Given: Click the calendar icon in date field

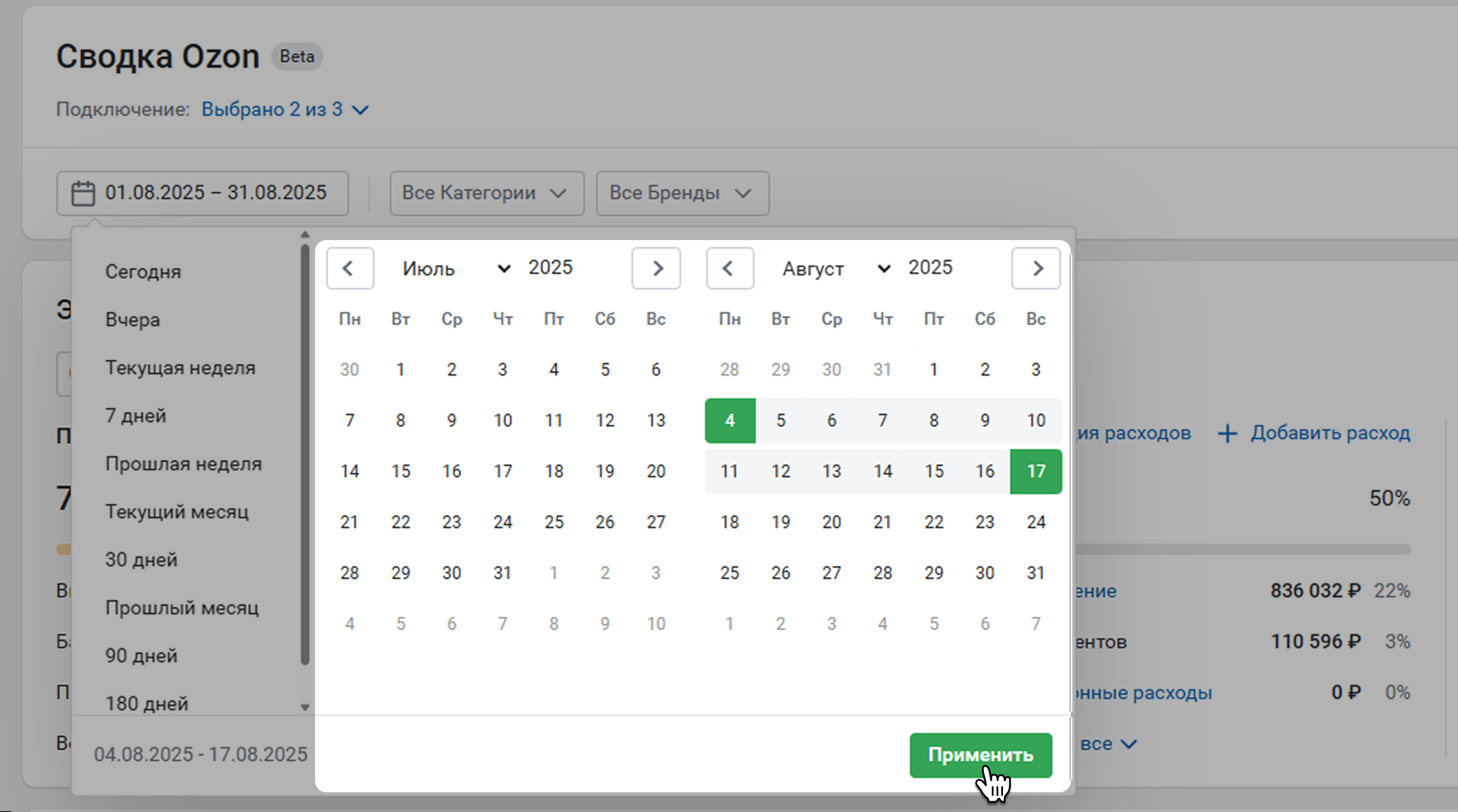Looking at the screenshot, I should coord(83,193).
